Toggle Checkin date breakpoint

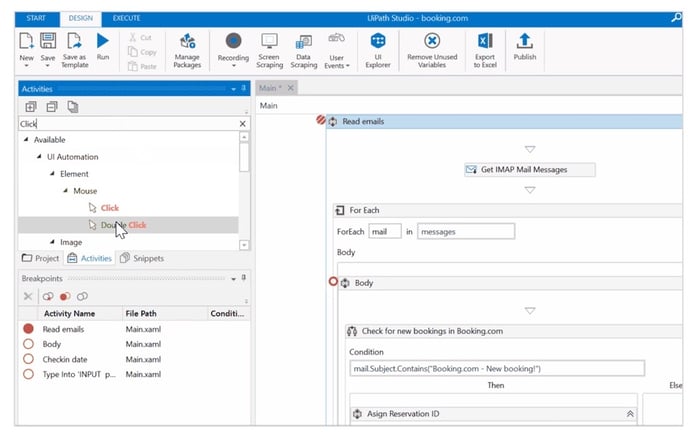coord(28,359)
